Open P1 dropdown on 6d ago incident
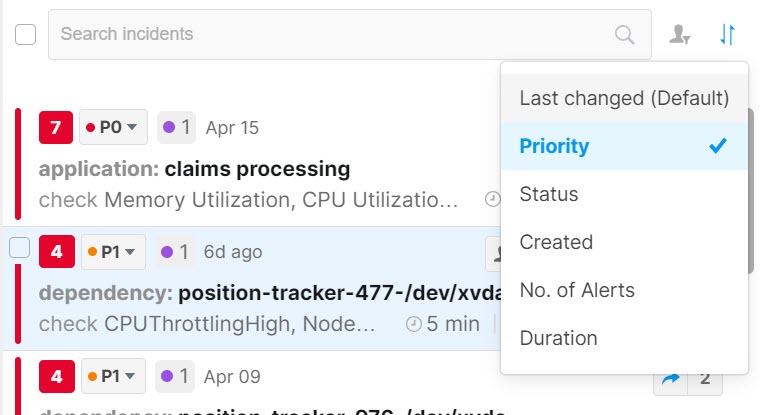The width and height of the screenshot is (760, 415). pyautogui.click(x=113, y=252)
